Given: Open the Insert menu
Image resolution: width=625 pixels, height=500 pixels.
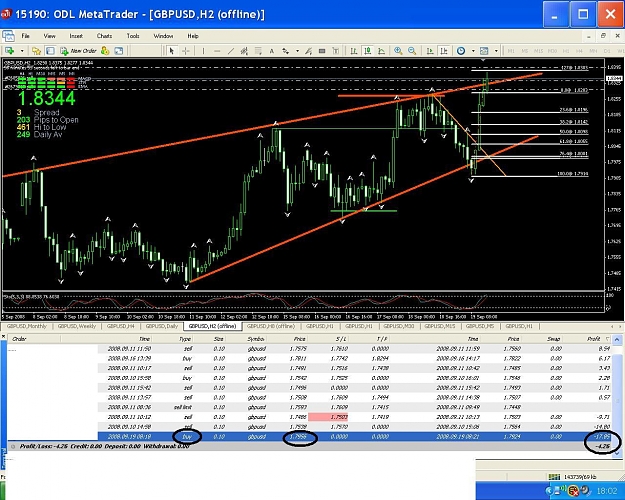Looking at the screenshot, I should coord(76,36).
